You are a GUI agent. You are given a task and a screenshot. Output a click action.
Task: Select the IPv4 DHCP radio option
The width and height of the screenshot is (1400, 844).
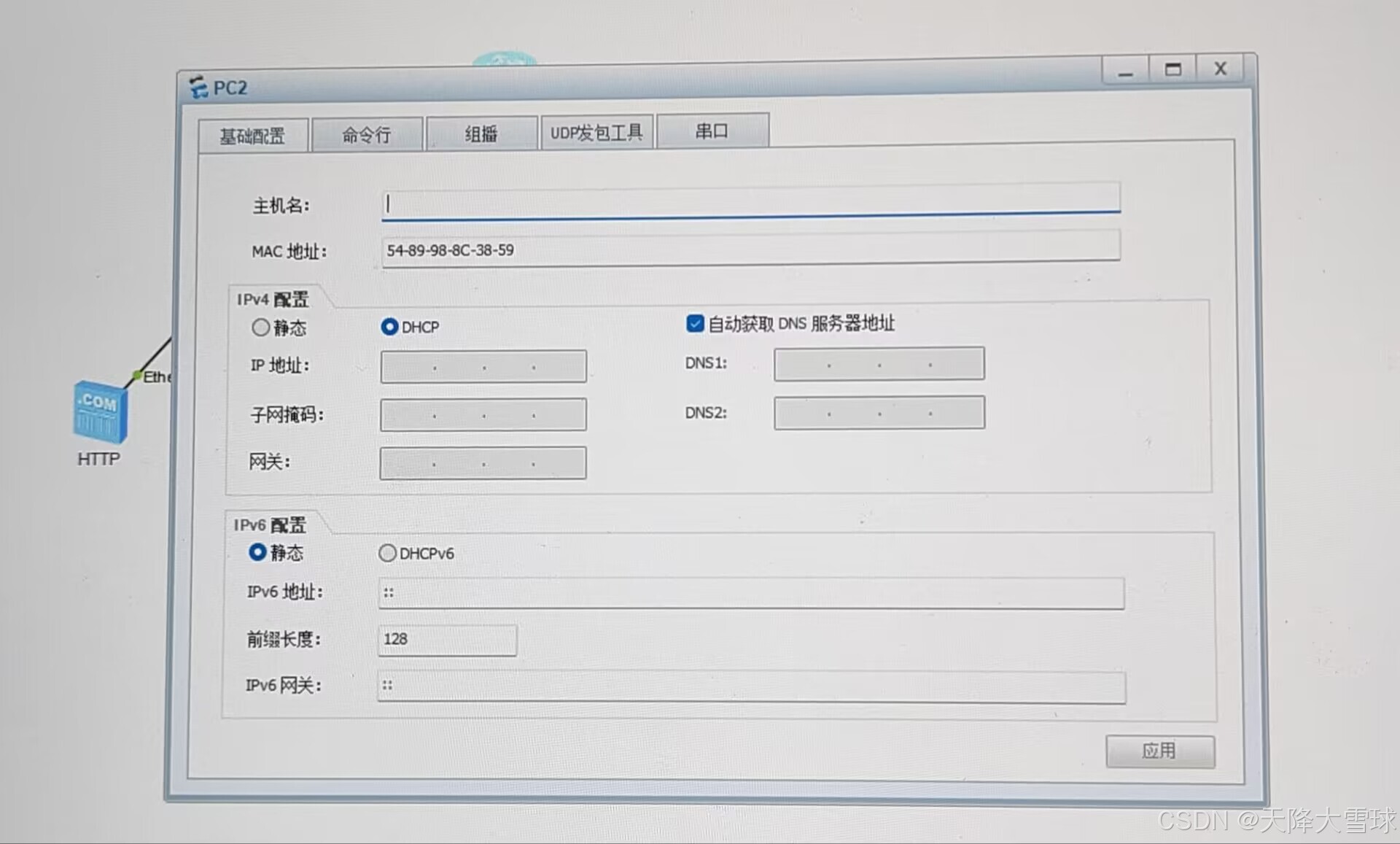click(x=390, y=327)
